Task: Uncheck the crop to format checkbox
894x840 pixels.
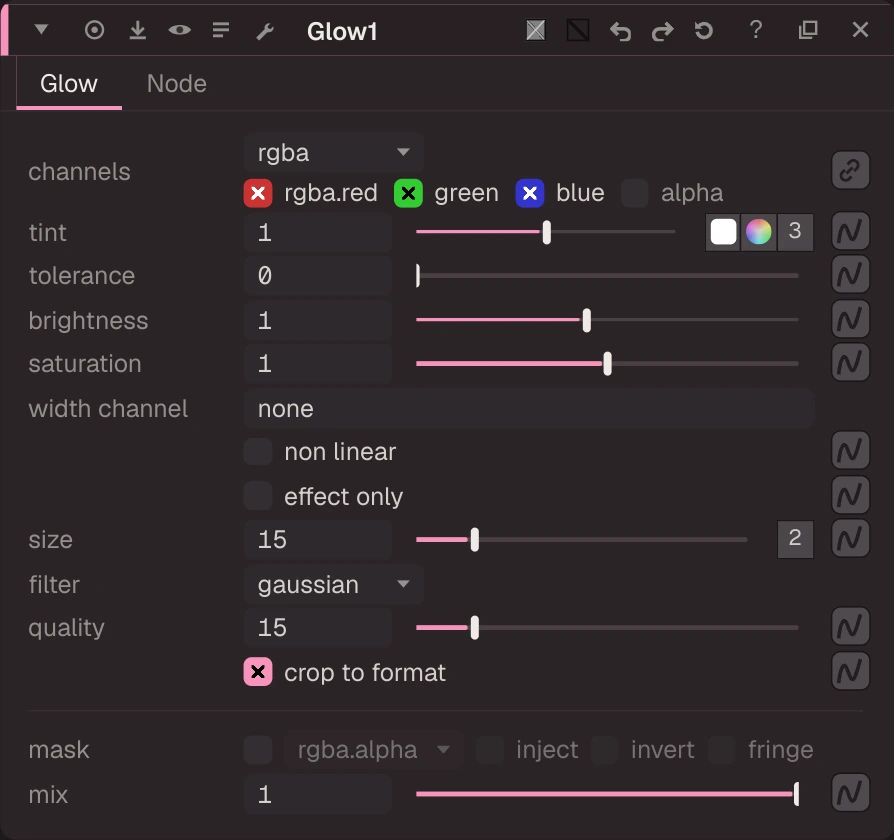Action: [x=258, y=672]
